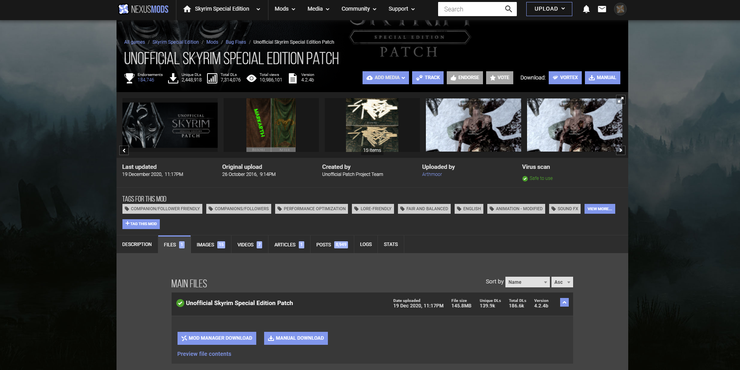Open the Skyrim patch logo thumbnail
This screenshot has width=740, height=370.
pyautogui.click(x=170, y=125)
